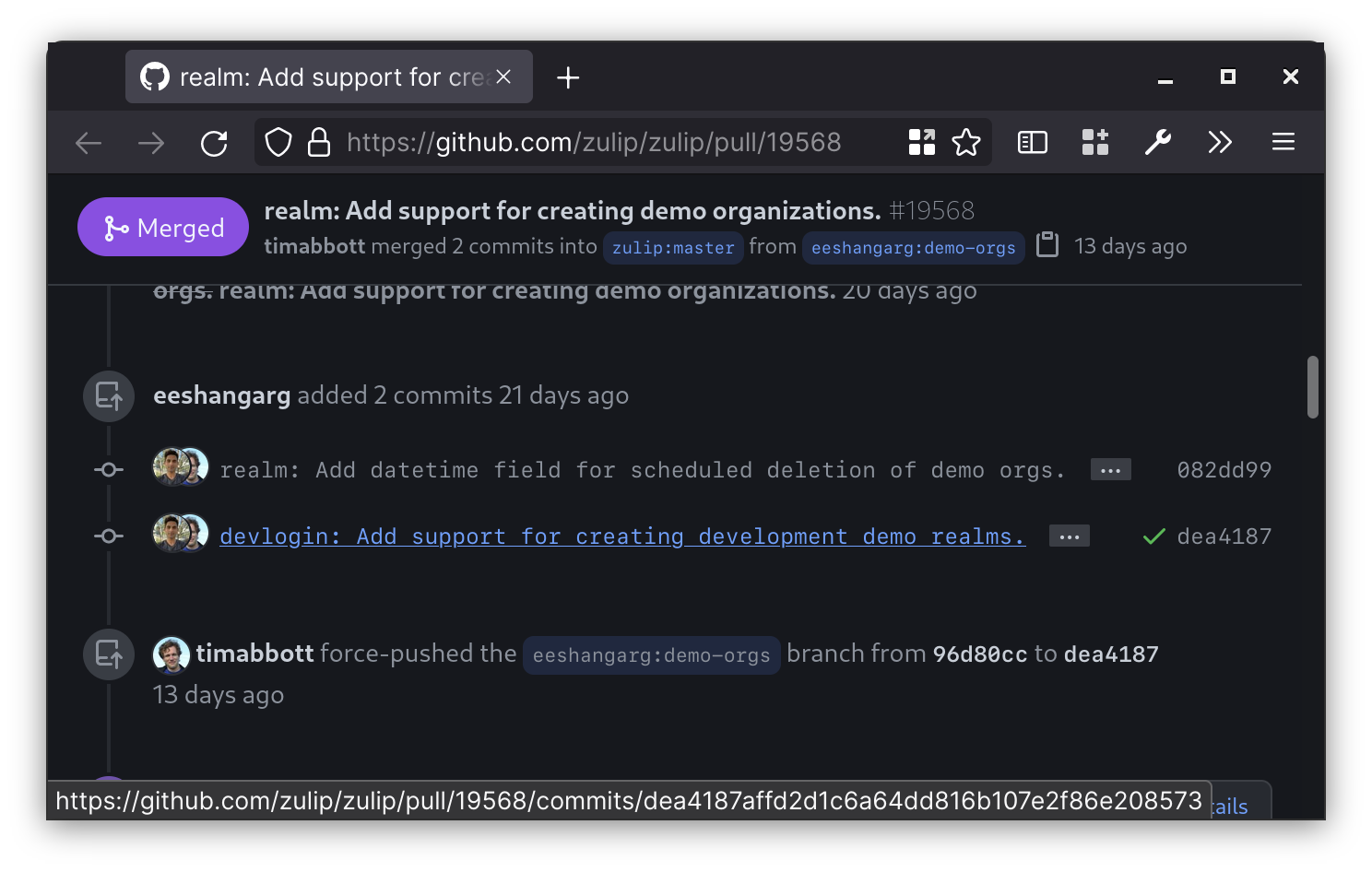This screenshot has height=872, width=1372.
Task: Open force-pushed target commit dea4187
Action: (1111, 654)
